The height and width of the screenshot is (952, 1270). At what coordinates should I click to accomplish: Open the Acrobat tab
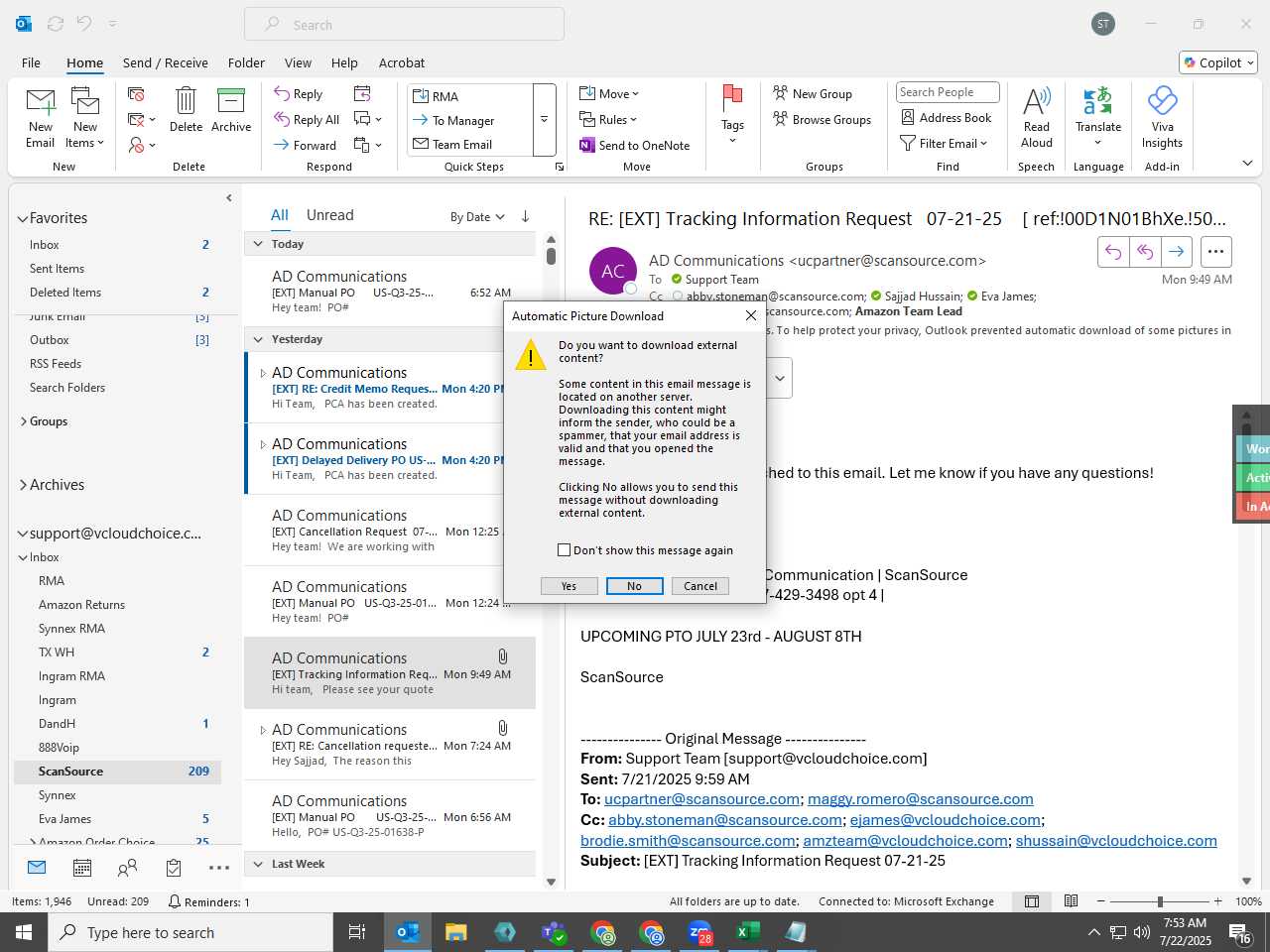[x=402, y=62]
